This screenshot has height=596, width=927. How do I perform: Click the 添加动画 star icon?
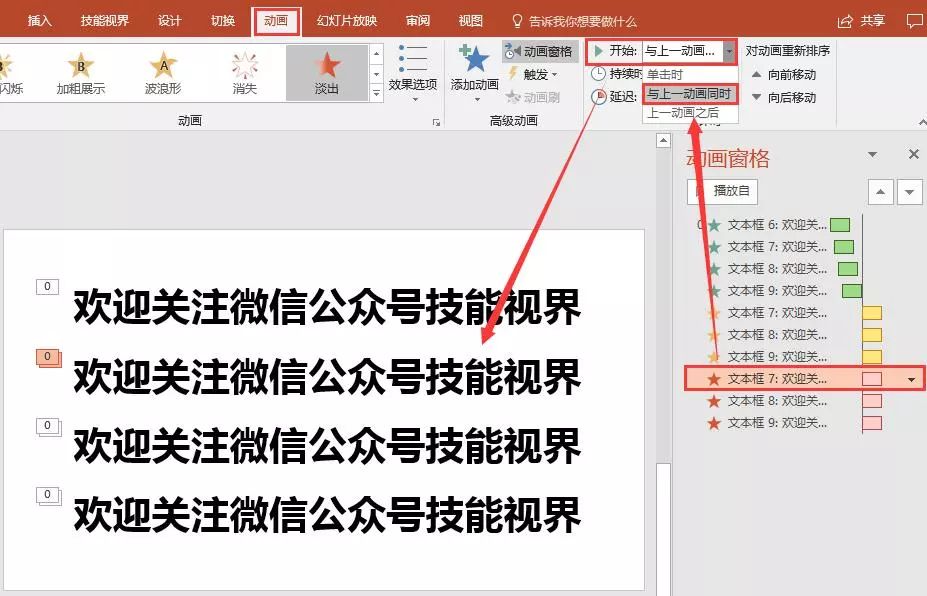(x=474, y=61)
